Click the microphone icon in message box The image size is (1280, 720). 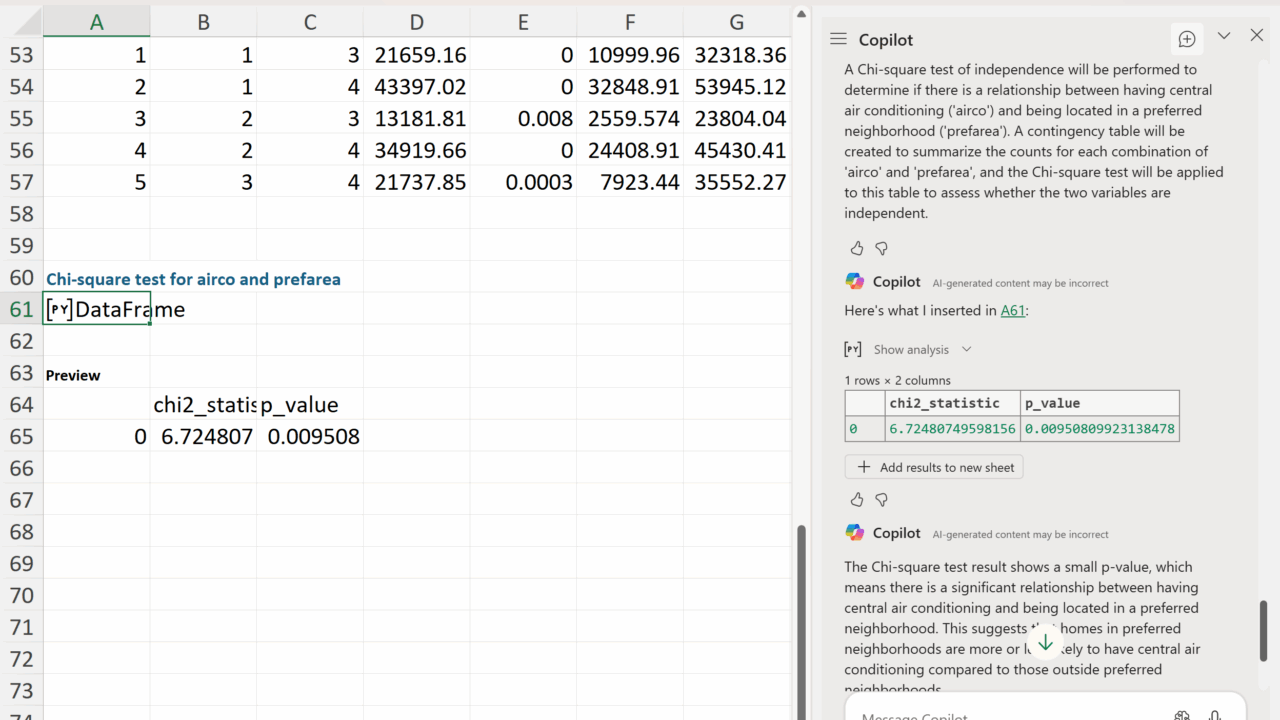[x=1214, y=715]
